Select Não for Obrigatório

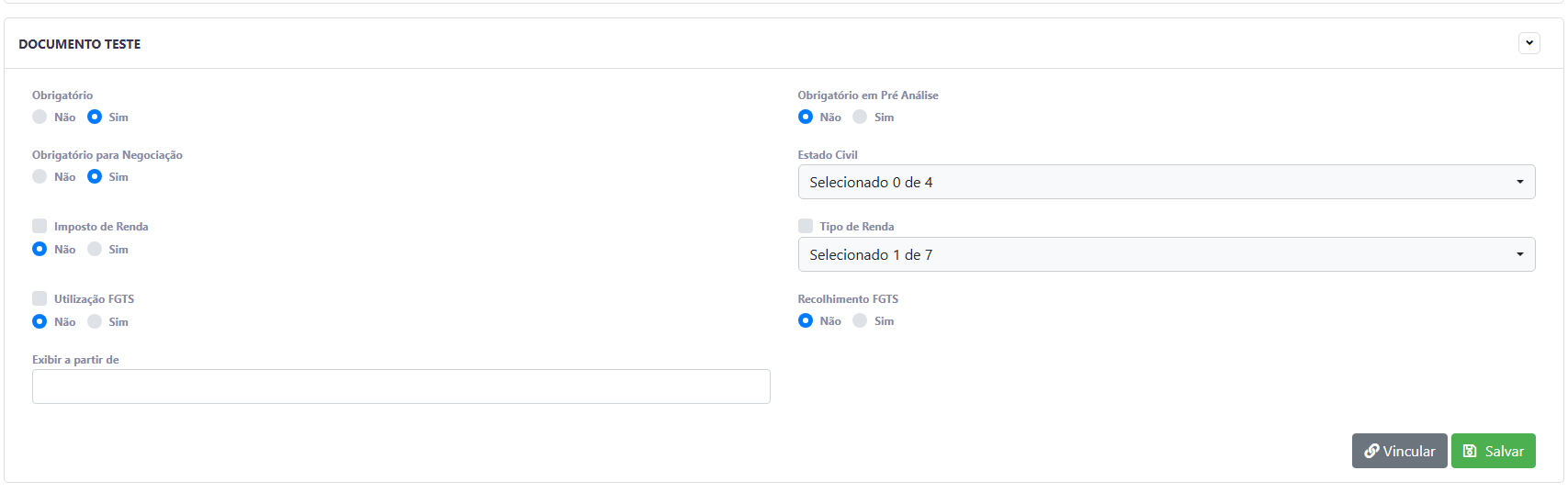tap(39, 117)
